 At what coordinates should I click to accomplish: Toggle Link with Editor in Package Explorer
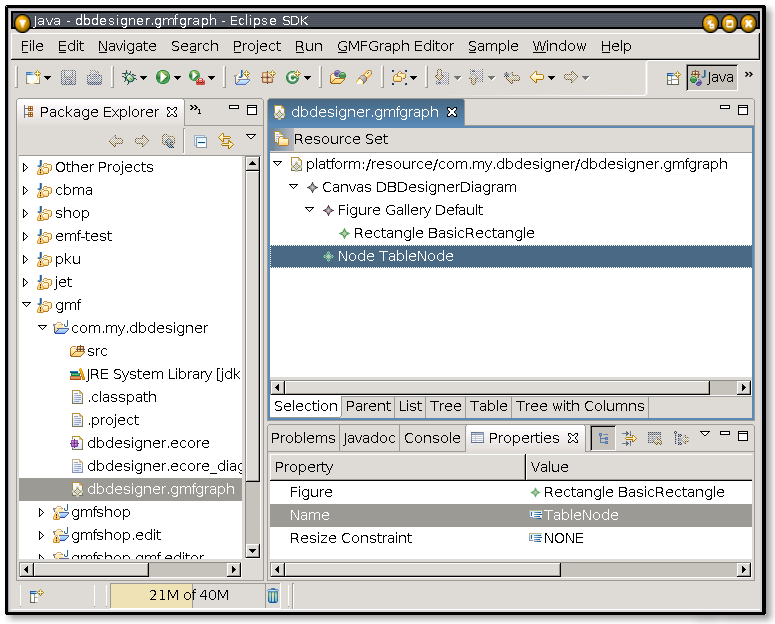(x=225, y=141)
